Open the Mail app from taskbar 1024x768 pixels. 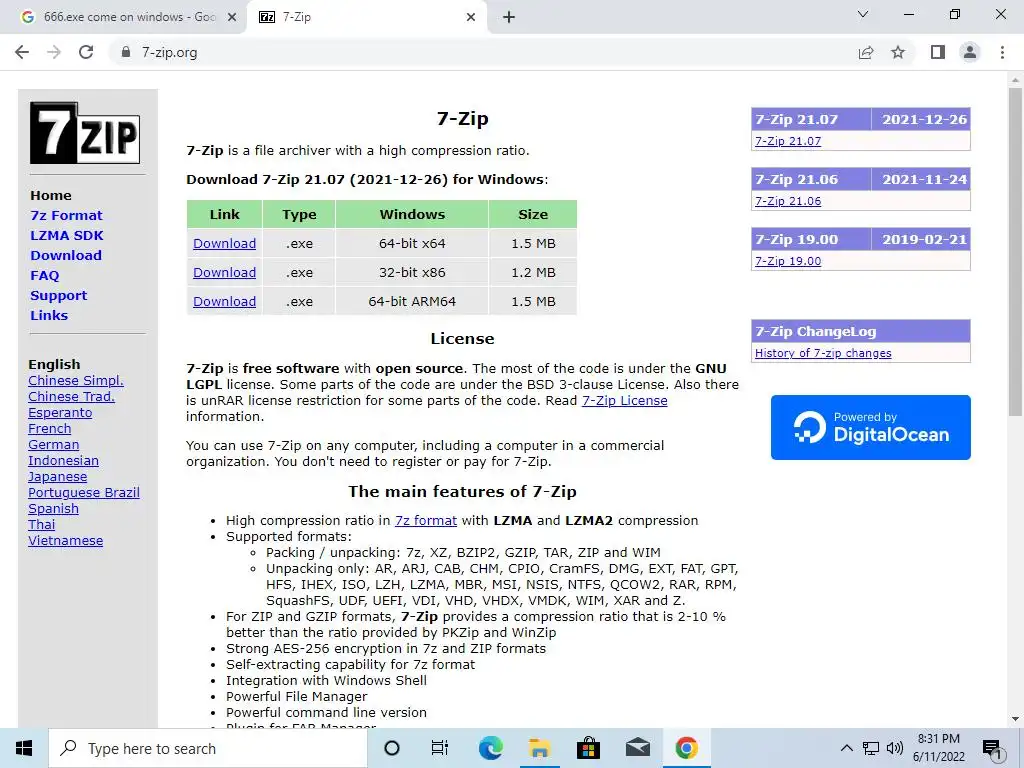point(637,748)
